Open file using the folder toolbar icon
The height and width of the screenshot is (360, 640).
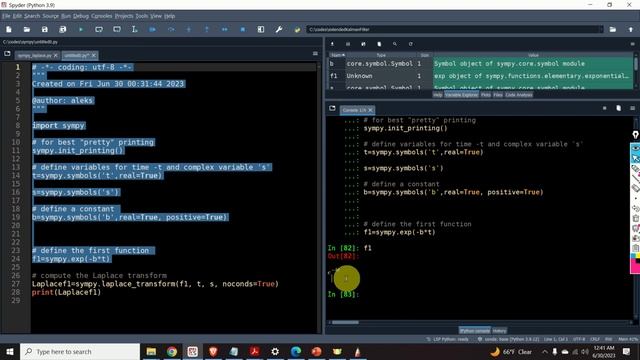pyautogui.click(x=27, y=29)
